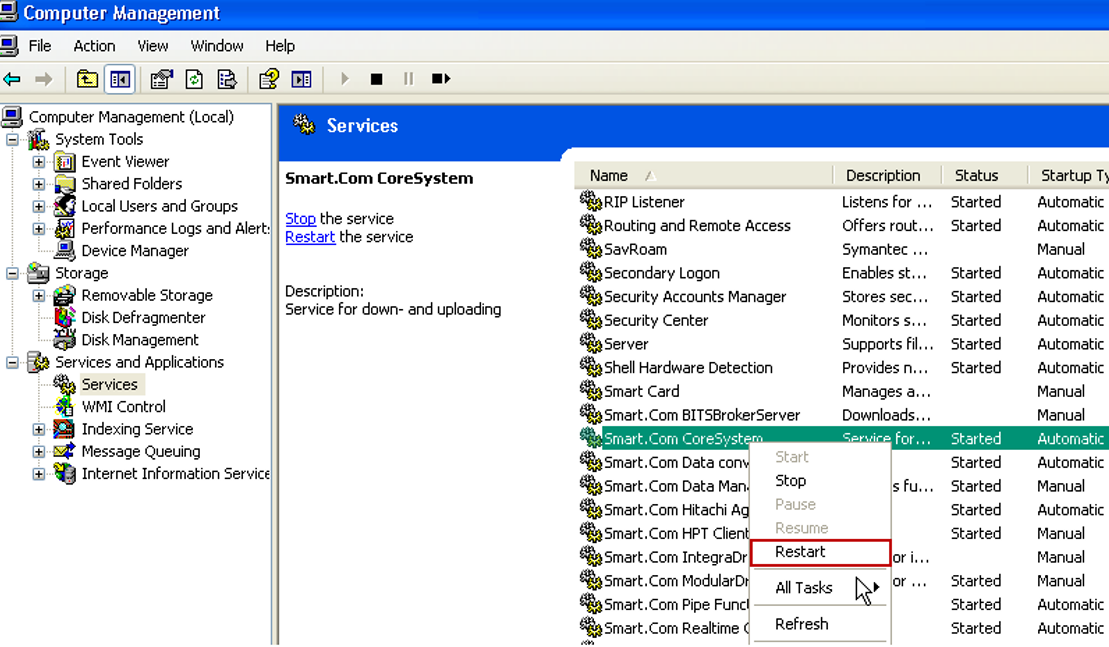Select the Smart.Com BITSBrokerServer service

click(x=702, y=415)
